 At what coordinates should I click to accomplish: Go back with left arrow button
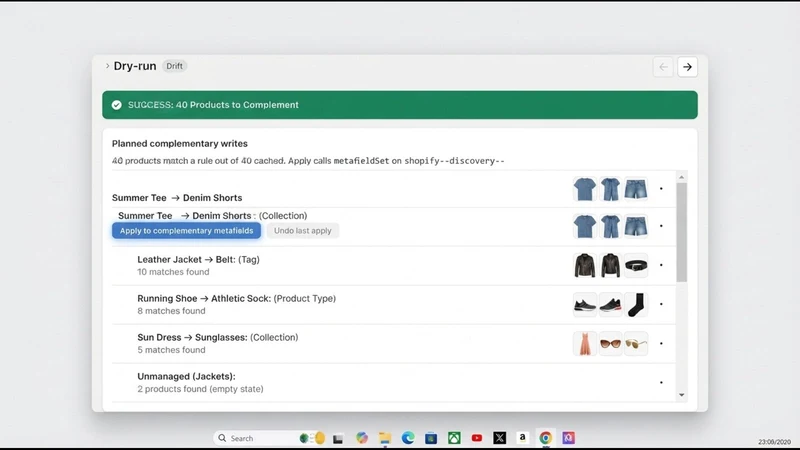663,67
